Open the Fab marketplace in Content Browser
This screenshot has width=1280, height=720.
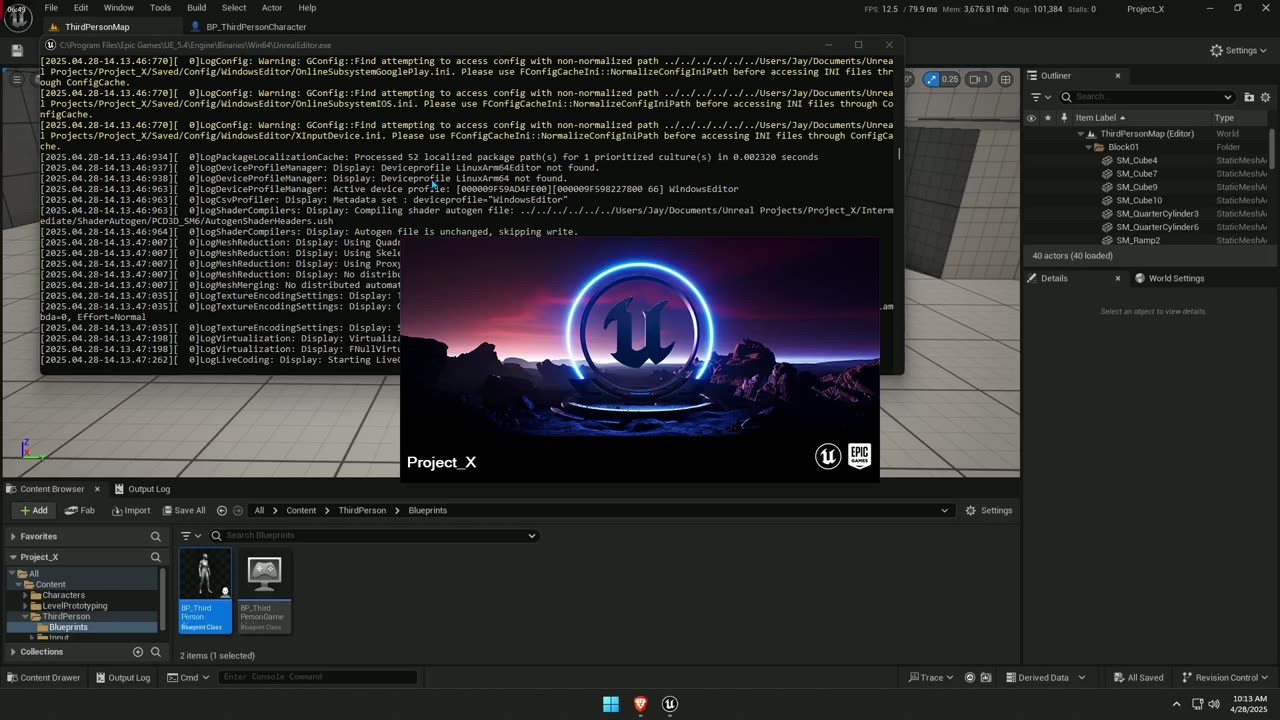(x=80, y=510)
